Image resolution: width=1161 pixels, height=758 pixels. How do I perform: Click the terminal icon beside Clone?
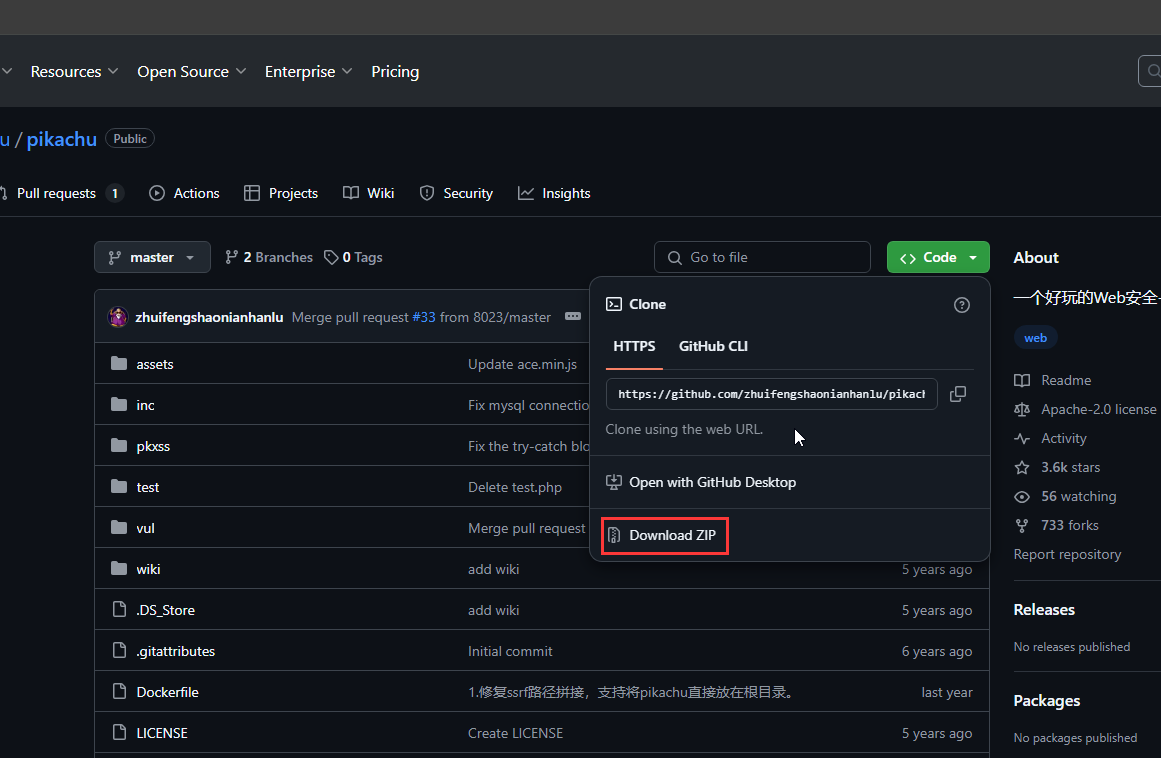pyautogui.click(x=614, y=304)
